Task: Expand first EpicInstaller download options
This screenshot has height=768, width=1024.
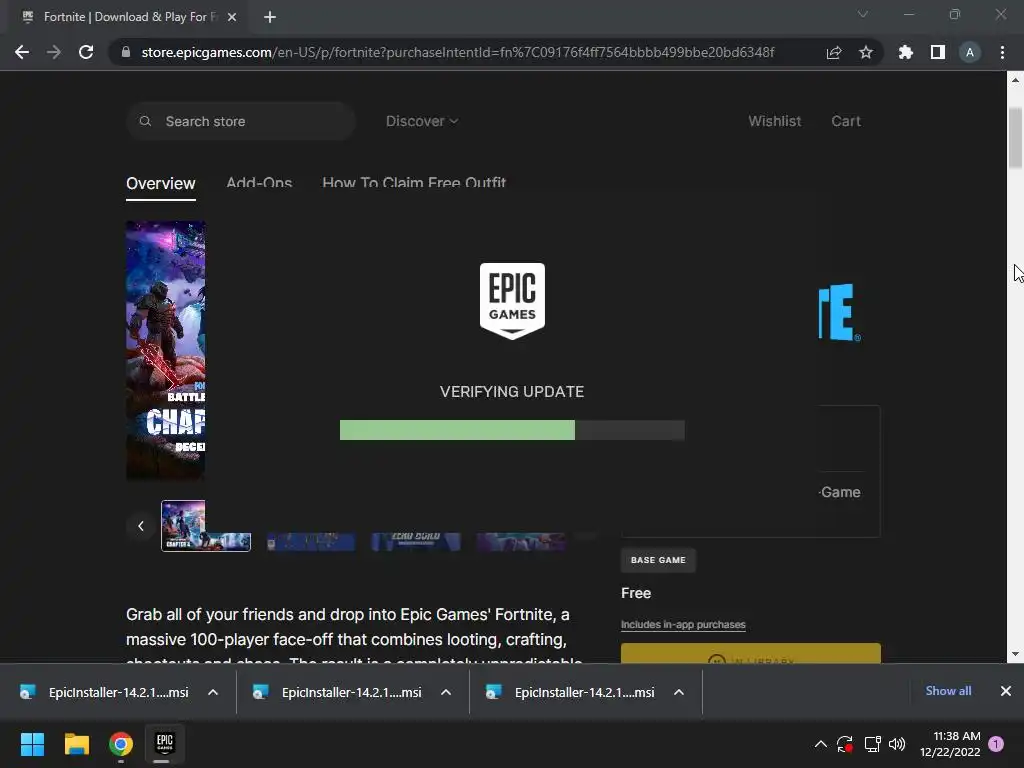Action: [213, 692]
